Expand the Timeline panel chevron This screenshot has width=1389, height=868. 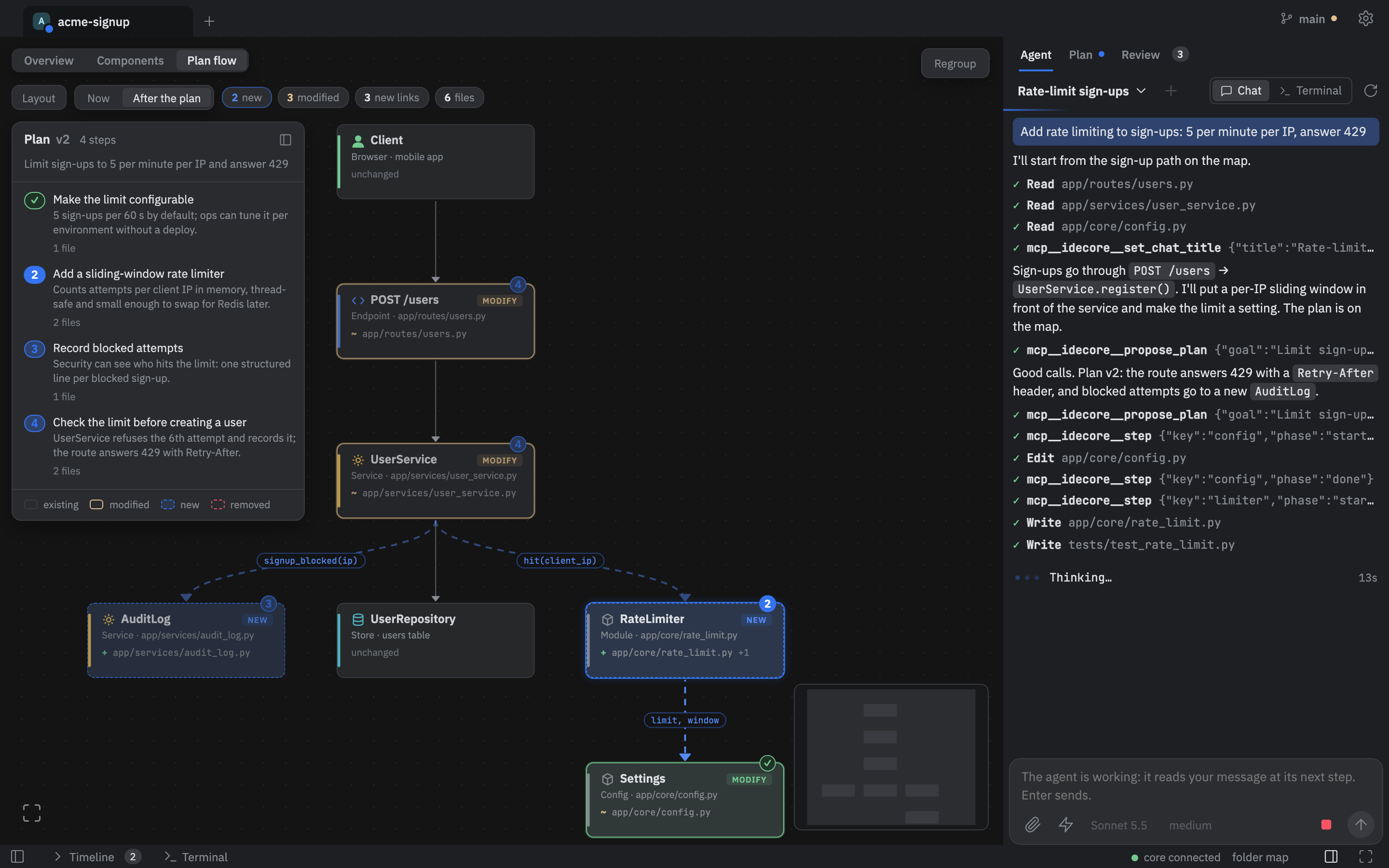click(57, 856)
